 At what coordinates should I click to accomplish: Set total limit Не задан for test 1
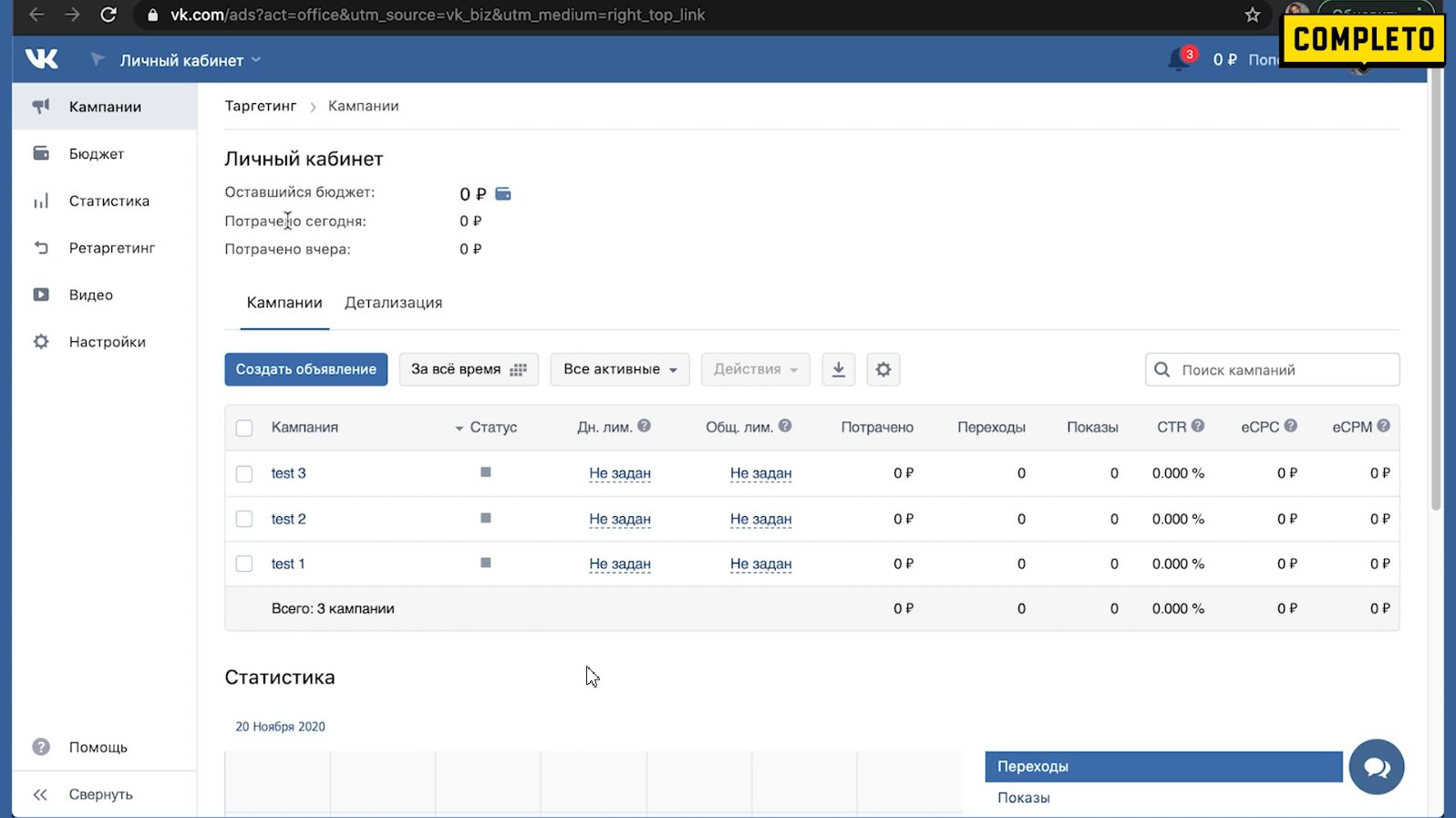760,564
